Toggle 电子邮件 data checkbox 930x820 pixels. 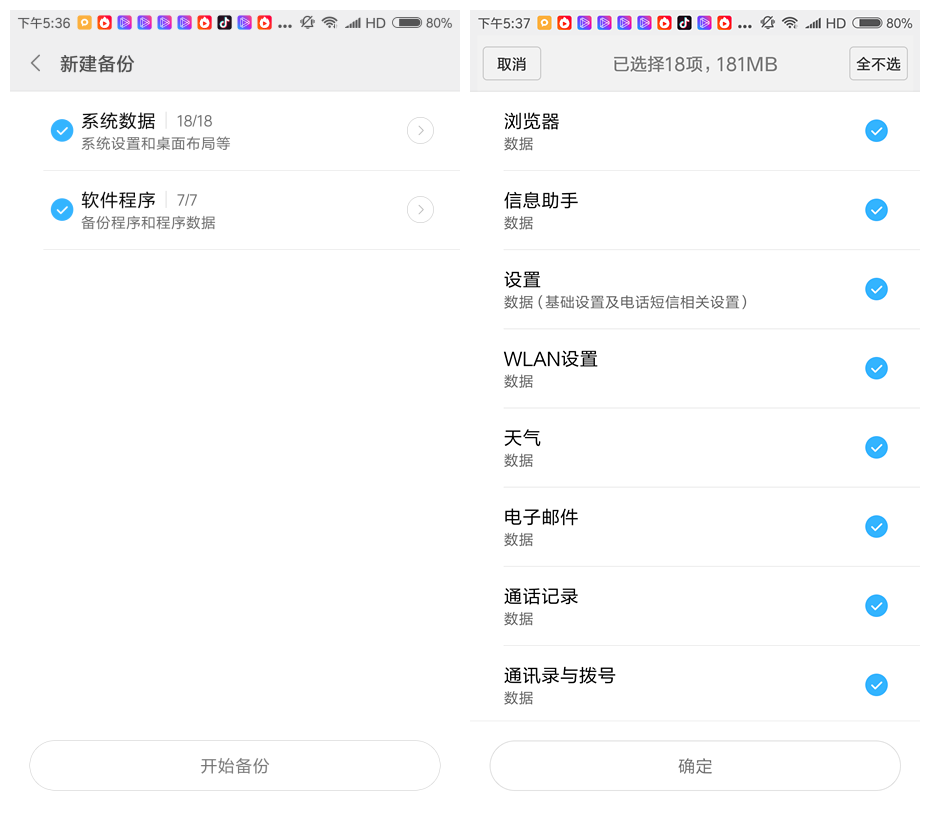click(x=876, y=527)
